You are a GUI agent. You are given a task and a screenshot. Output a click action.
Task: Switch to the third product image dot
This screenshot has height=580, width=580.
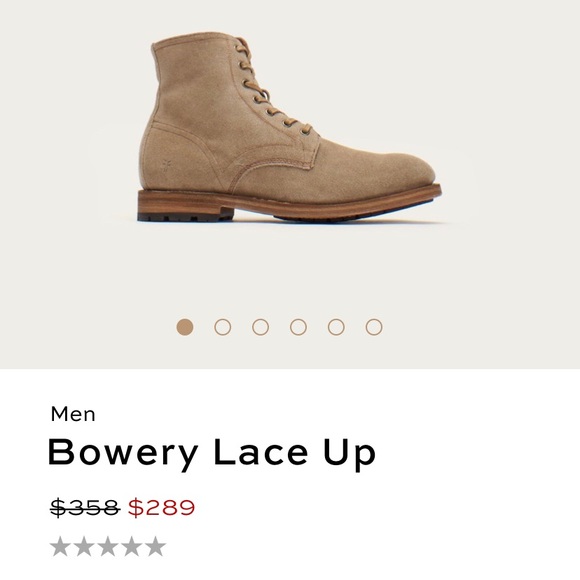click(260, 327)
